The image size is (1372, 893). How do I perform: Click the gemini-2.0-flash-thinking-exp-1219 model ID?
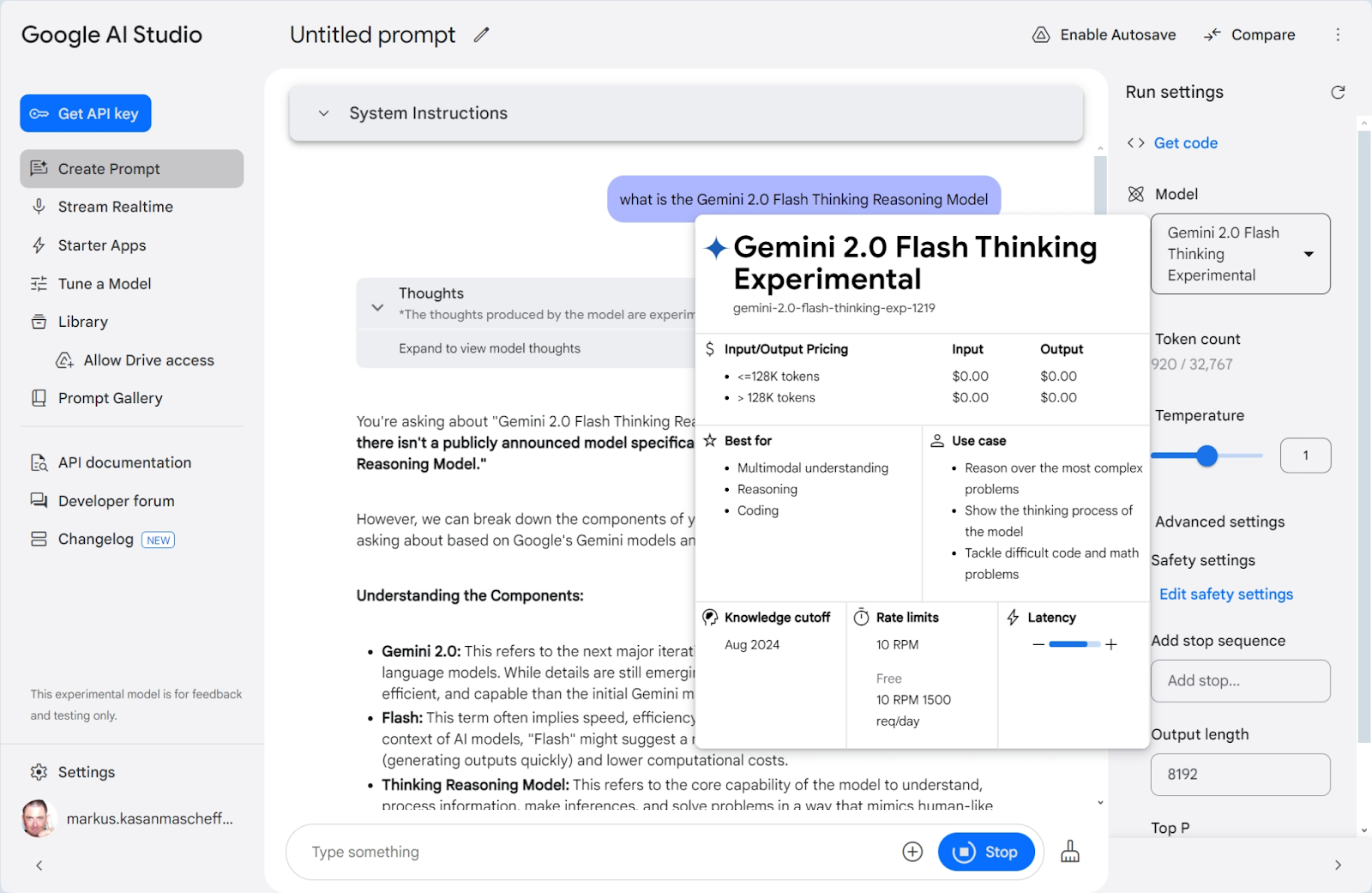[x=833, y=308]
